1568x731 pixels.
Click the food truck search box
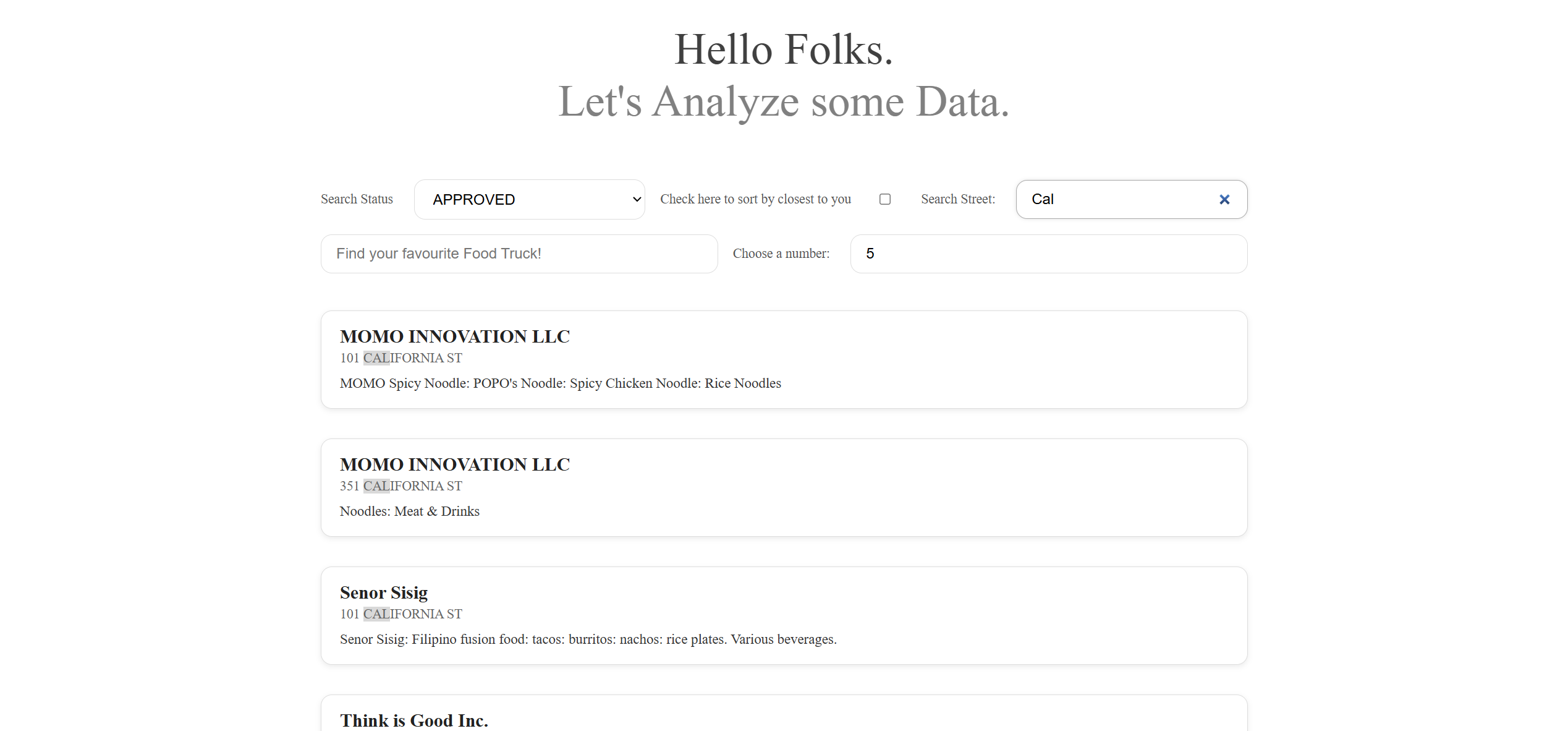(x=519, y=254)
